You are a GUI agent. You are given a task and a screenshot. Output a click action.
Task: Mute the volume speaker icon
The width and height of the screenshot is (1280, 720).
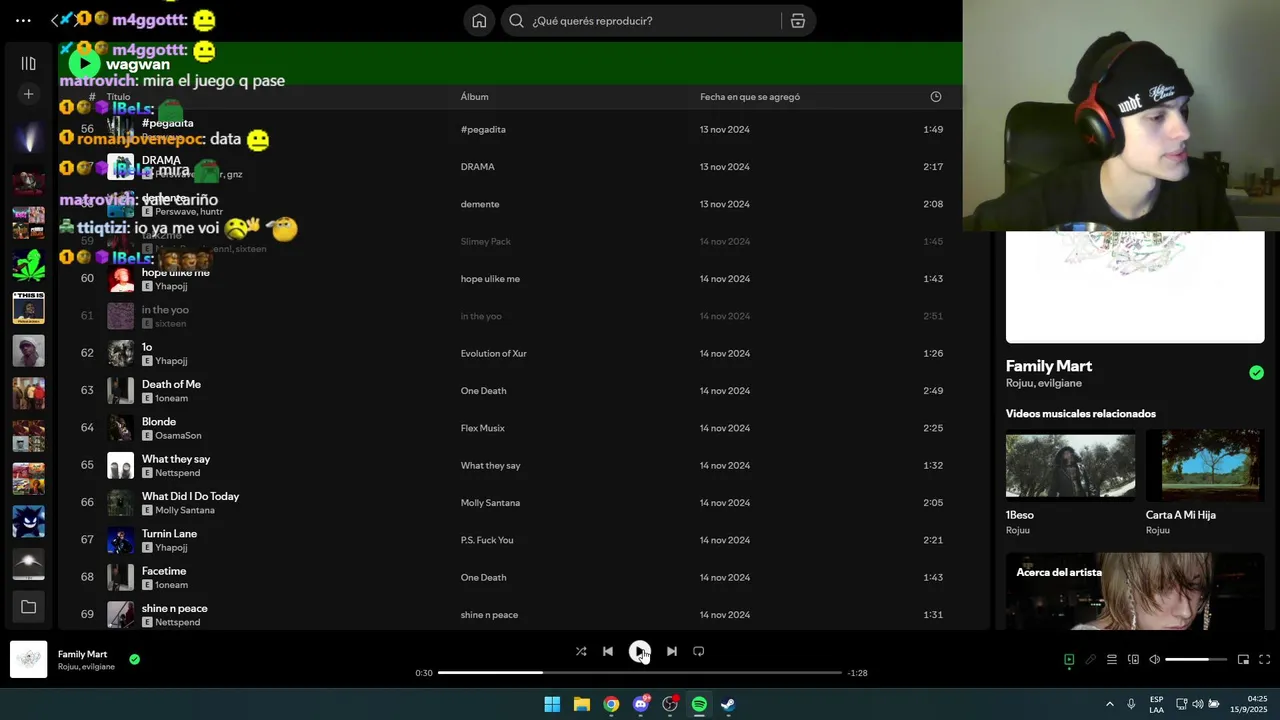point(1155,660)
